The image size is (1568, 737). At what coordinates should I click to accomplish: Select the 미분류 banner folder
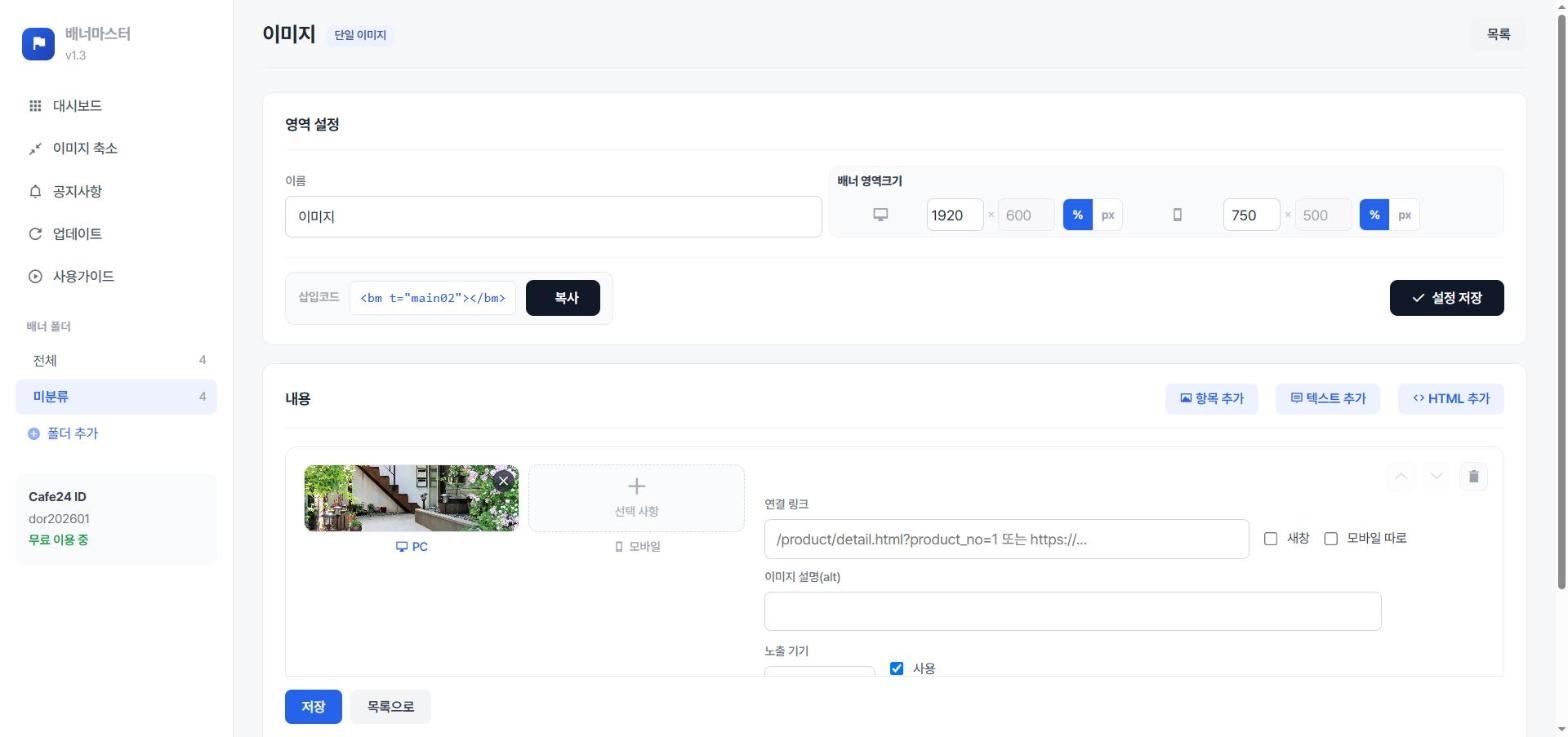[116, 397]
